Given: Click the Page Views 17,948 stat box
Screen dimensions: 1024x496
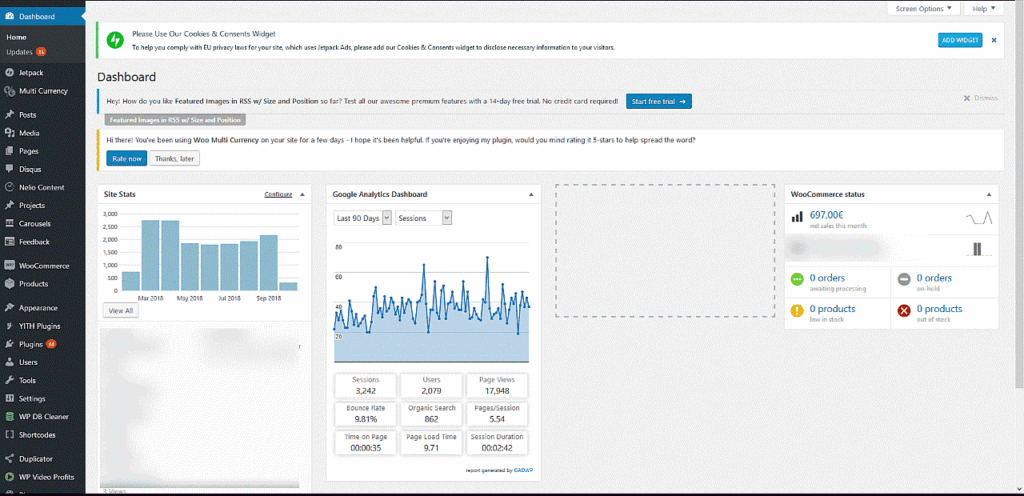Looking at the screenshot, I should pos(496,385).
